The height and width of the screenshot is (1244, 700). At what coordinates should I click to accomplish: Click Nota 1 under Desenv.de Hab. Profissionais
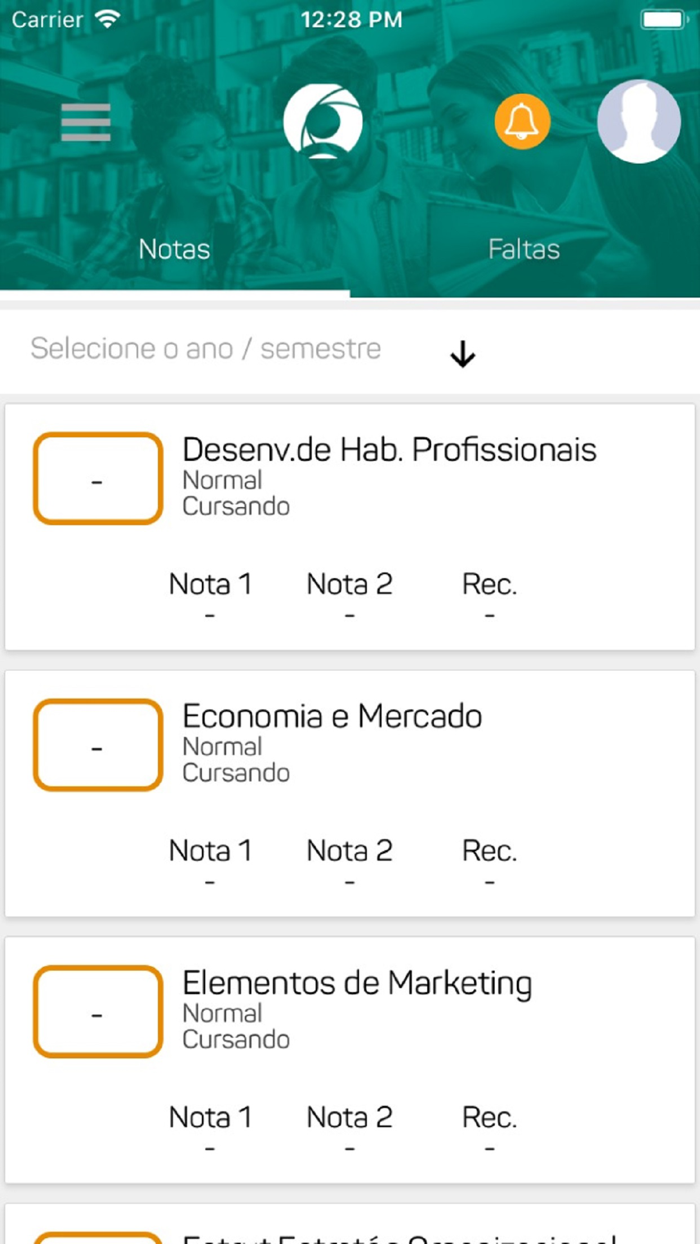pyautogui.click(x=210, y=584)
